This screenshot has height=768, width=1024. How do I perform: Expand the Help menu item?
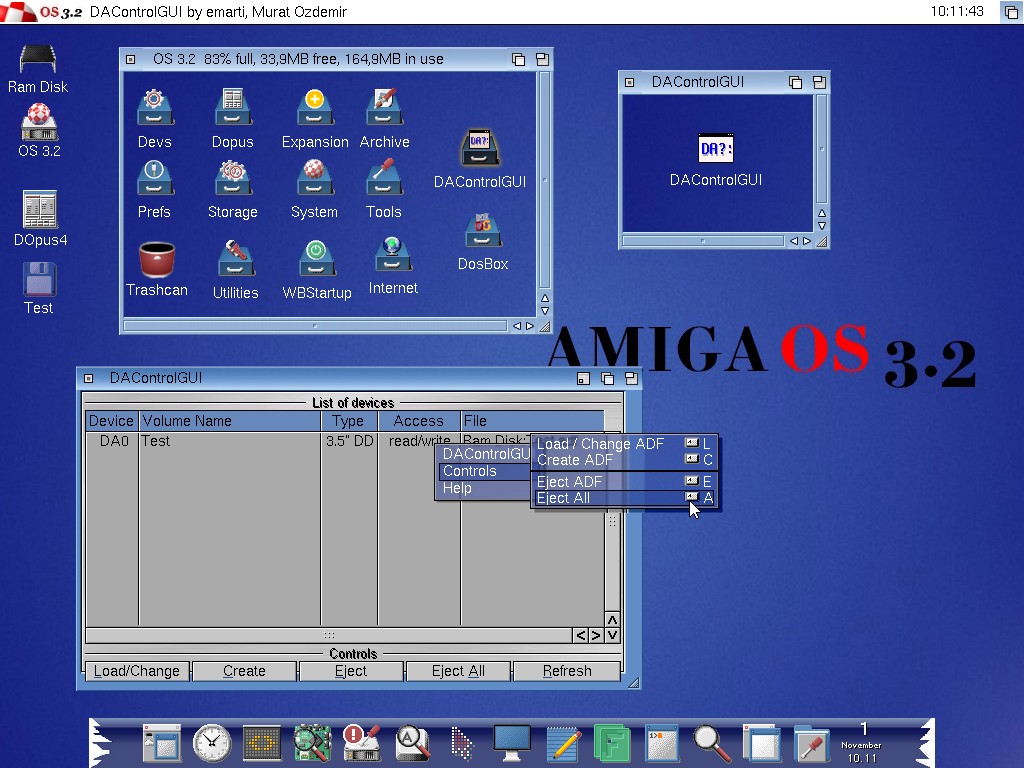458,488
